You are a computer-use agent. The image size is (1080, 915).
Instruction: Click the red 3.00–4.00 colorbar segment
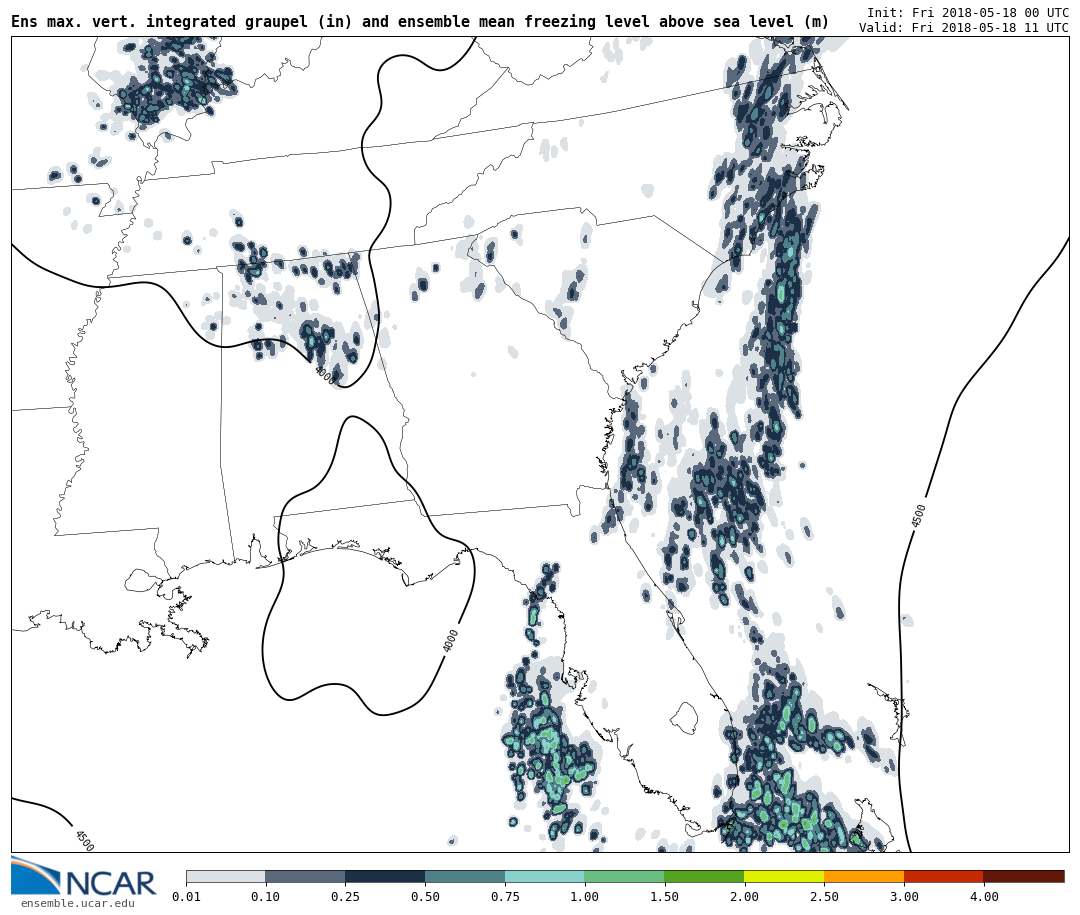pyautogui.click(x=943, y=876)
